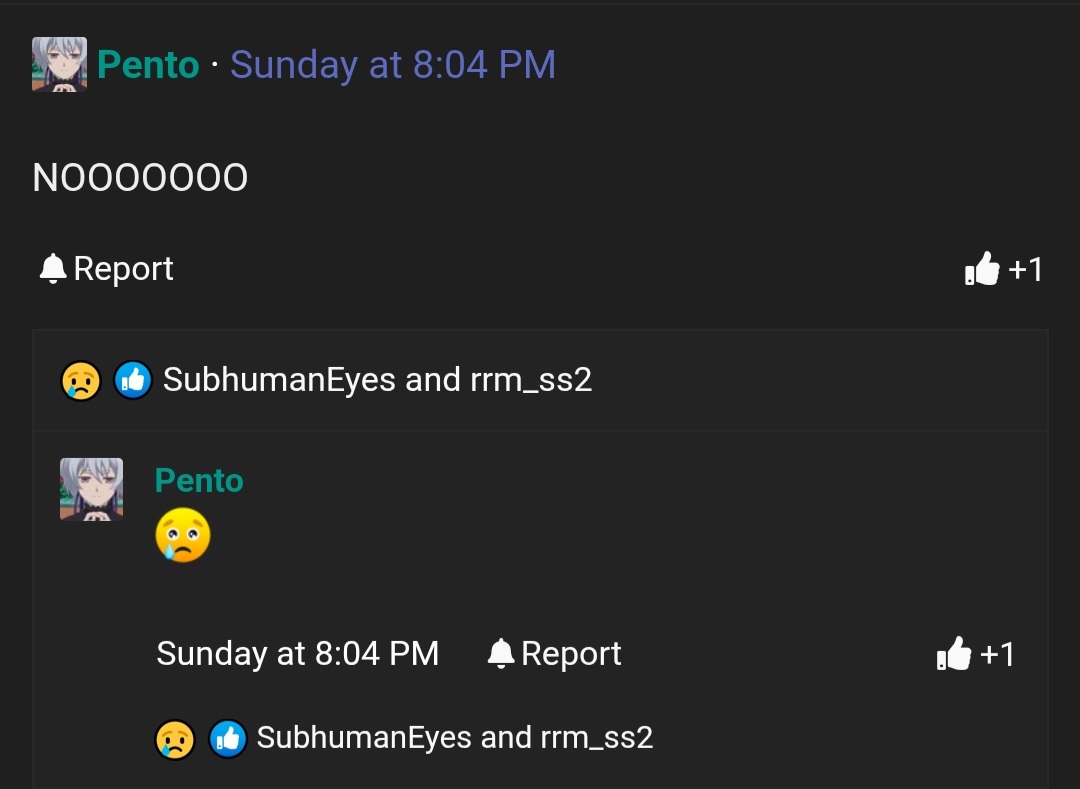The image size is (1080, 789).
Task: Open Pento's profile from top username
Action: pyautogui.click(x=148, y=65)
